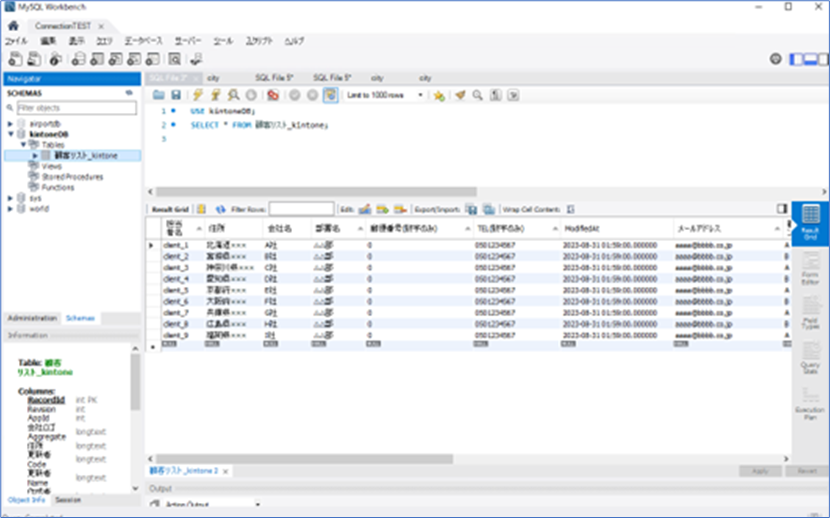Click the Filter objects search field
Image resolution: width=830 pixels, height=518 pixels.
(x=76, y=108)
